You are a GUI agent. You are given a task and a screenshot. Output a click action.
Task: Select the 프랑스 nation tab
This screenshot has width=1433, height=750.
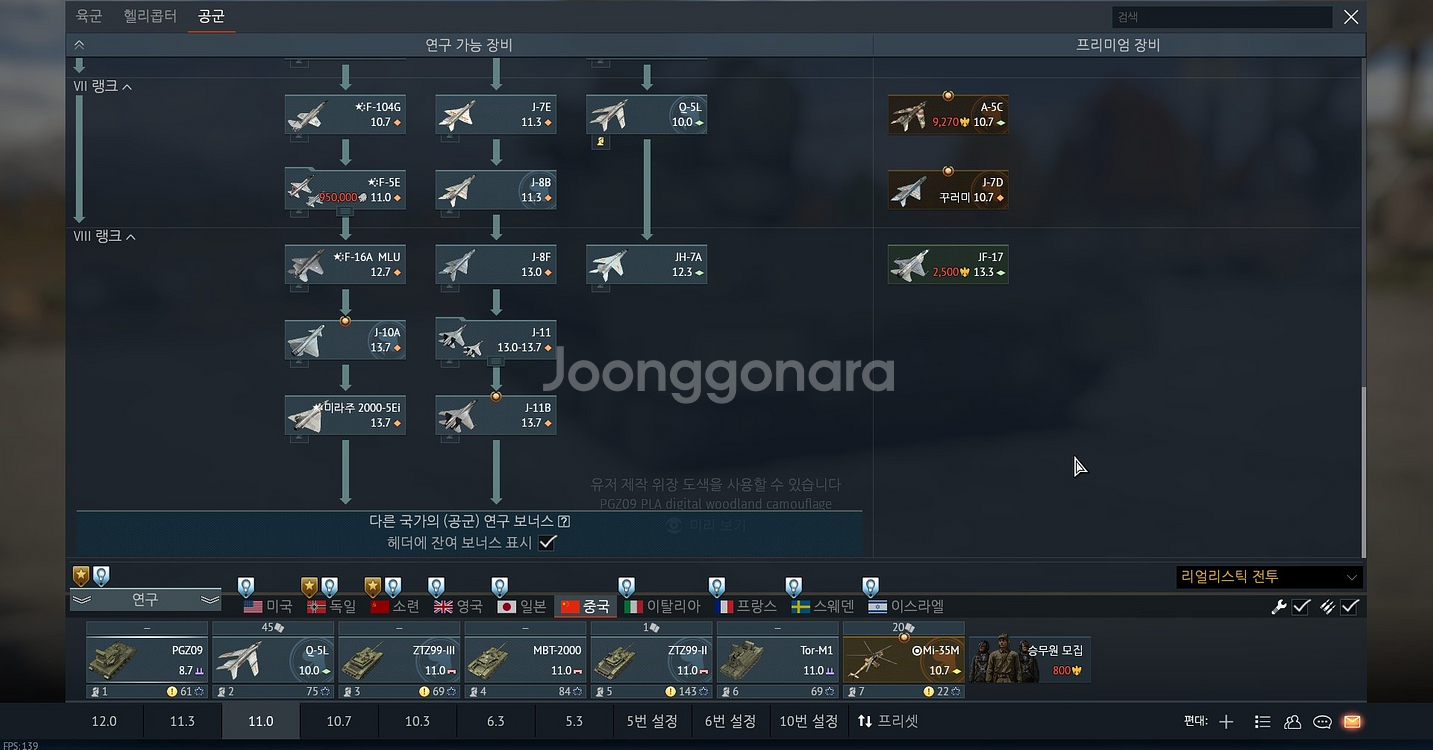point(746,606)
